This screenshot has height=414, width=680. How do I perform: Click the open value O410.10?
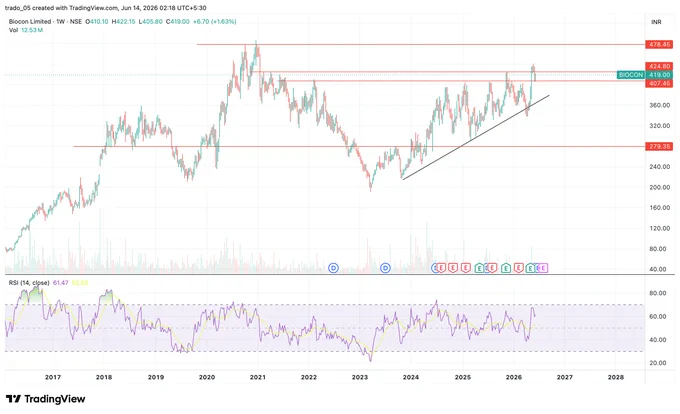[x=96, y=21]
